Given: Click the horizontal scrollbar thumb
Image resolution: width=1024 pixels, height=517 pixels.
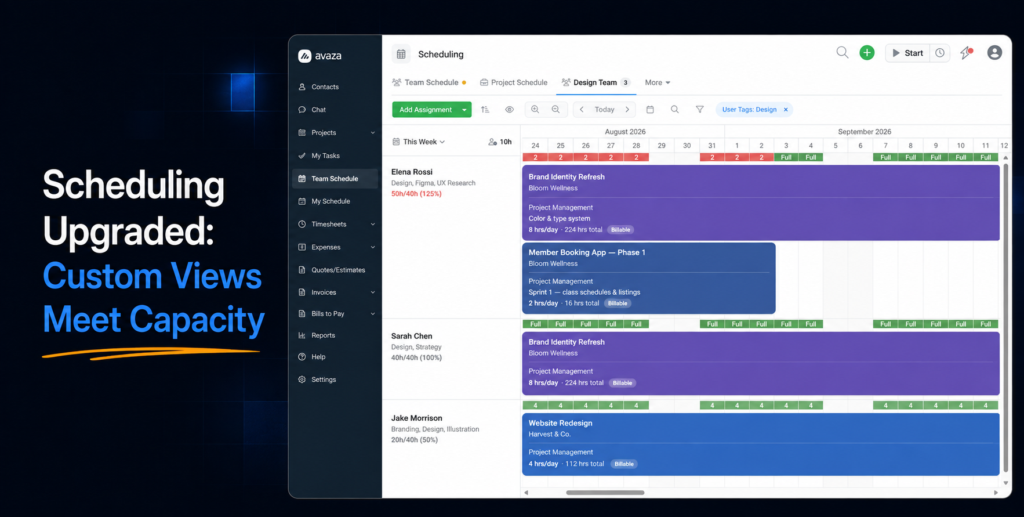Looking at the screenshot, I should tap(605, 492).
